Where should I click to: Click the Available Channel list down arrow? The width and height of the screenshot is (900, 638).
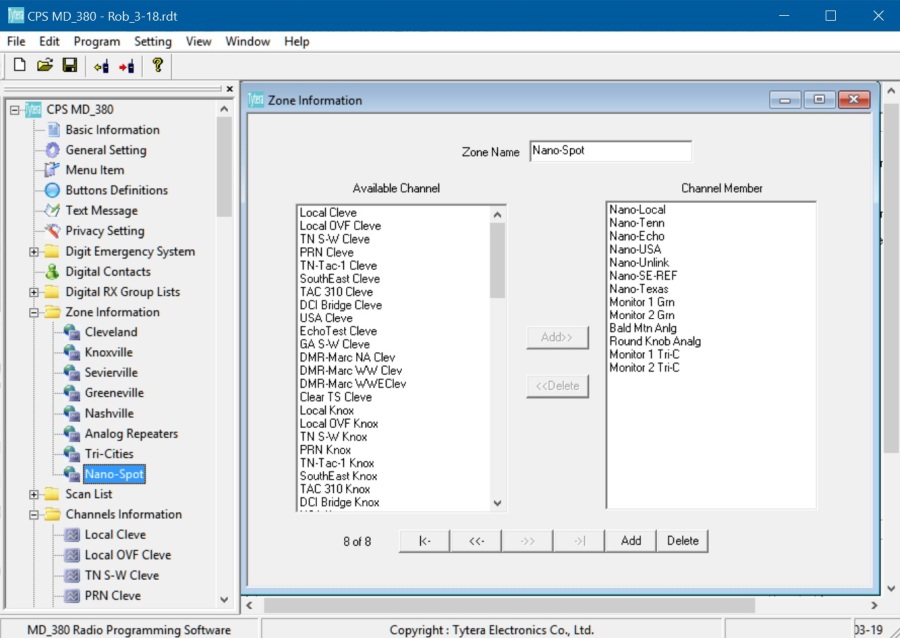pos(497,504)
